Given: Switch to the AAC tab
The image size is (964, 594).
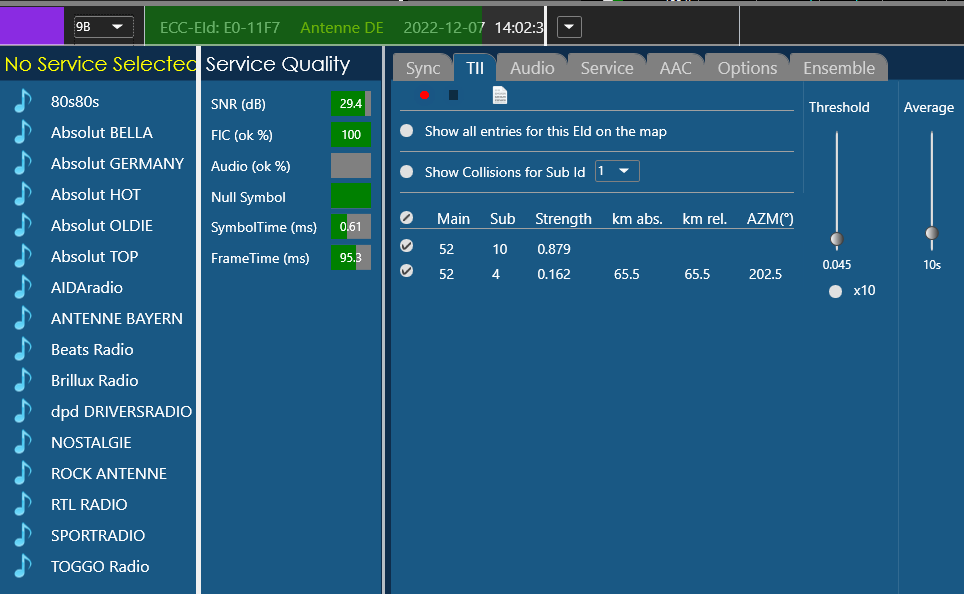Looking at the screenshot, I should tap(675, 68).
